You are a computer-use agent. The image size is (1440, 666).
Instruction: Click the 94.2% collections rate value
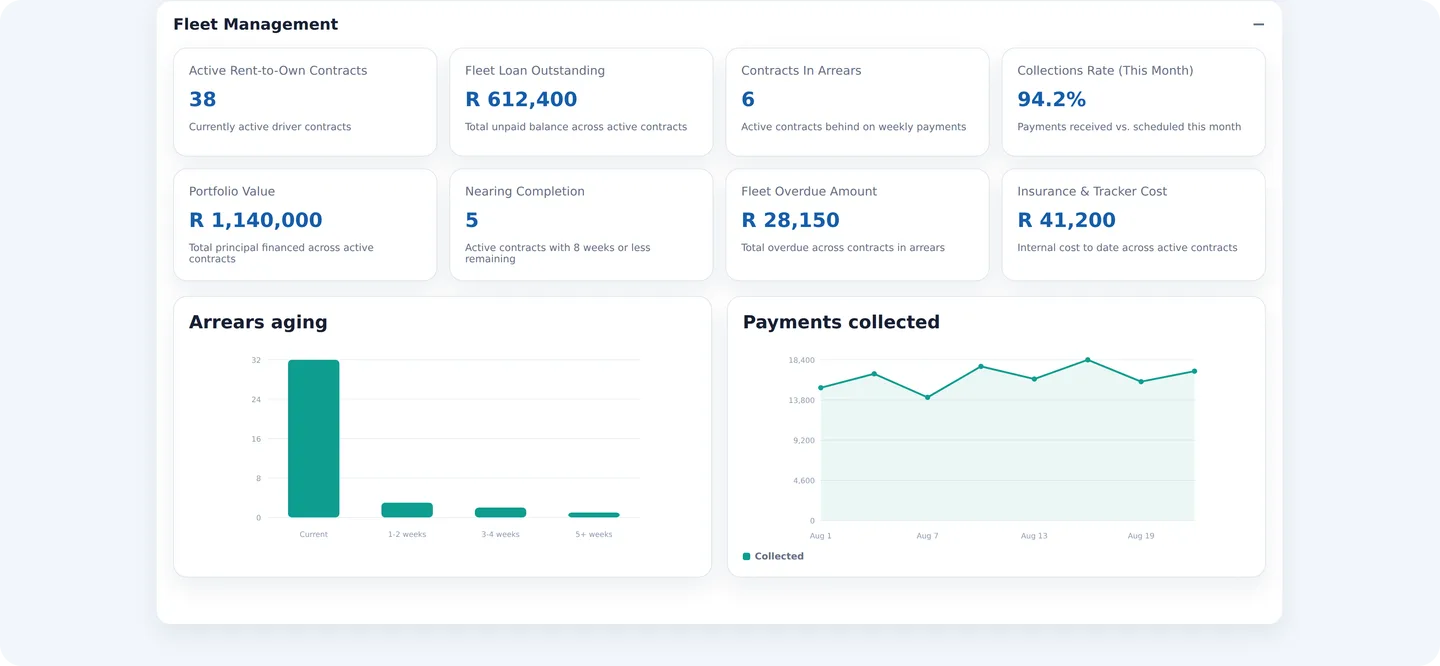tap(1051, 99)
